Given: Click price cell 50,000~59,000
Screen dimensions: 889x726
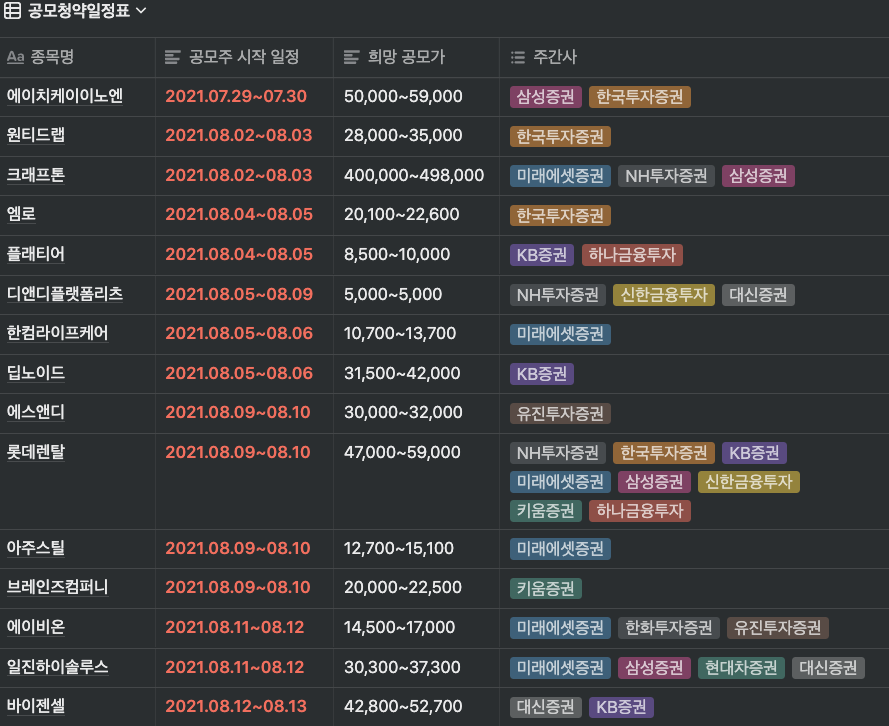Looking at the screenshot, I should pos(403,96).
